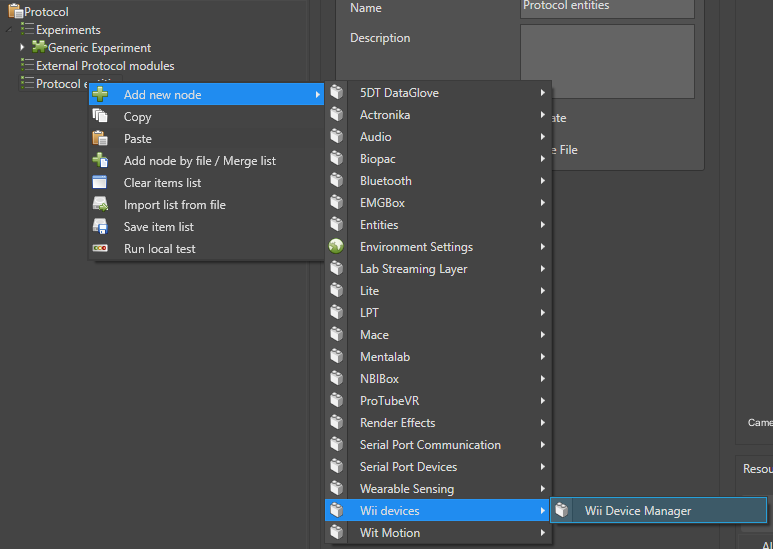Click the cube icon beside Wearable Sensing
Image resolution: width=773 pixels, height=549 pixels.
[337, 488]
